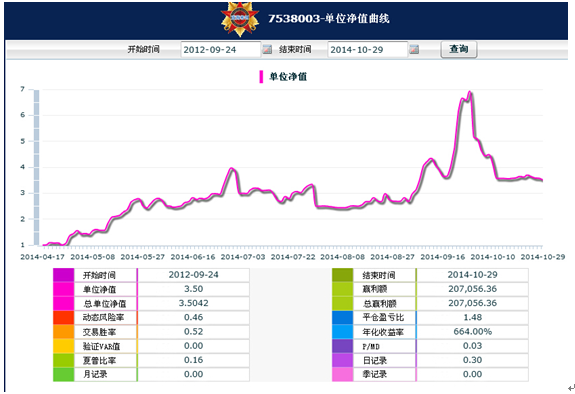Image resolution: width=575 pixels, height=394 pixels.
Task: Click the table end date value 2014-10-29
Action: click(x=472, y=275)
